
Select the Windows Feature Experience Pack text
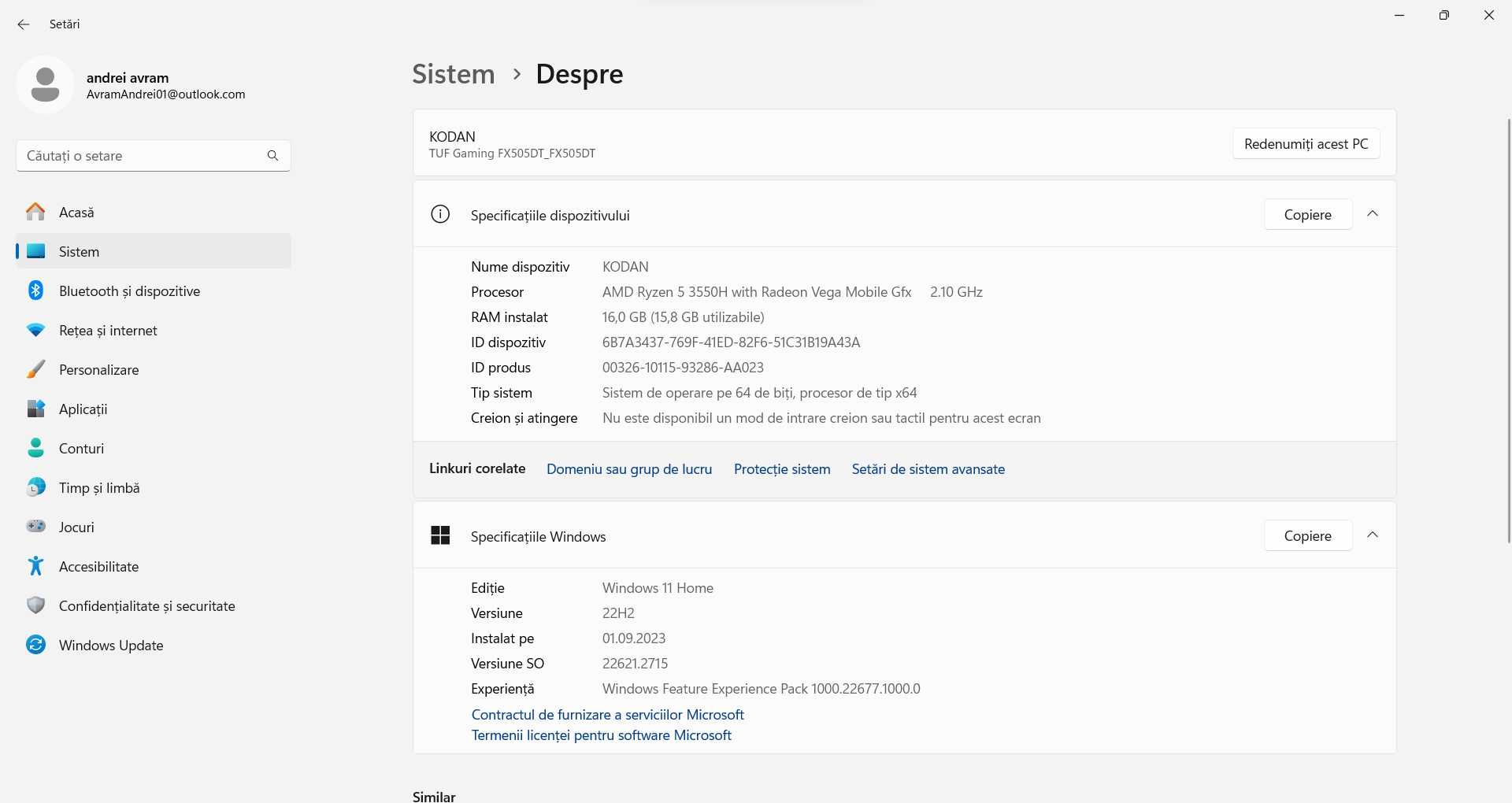pyautogui.click(x=761, y=689)
